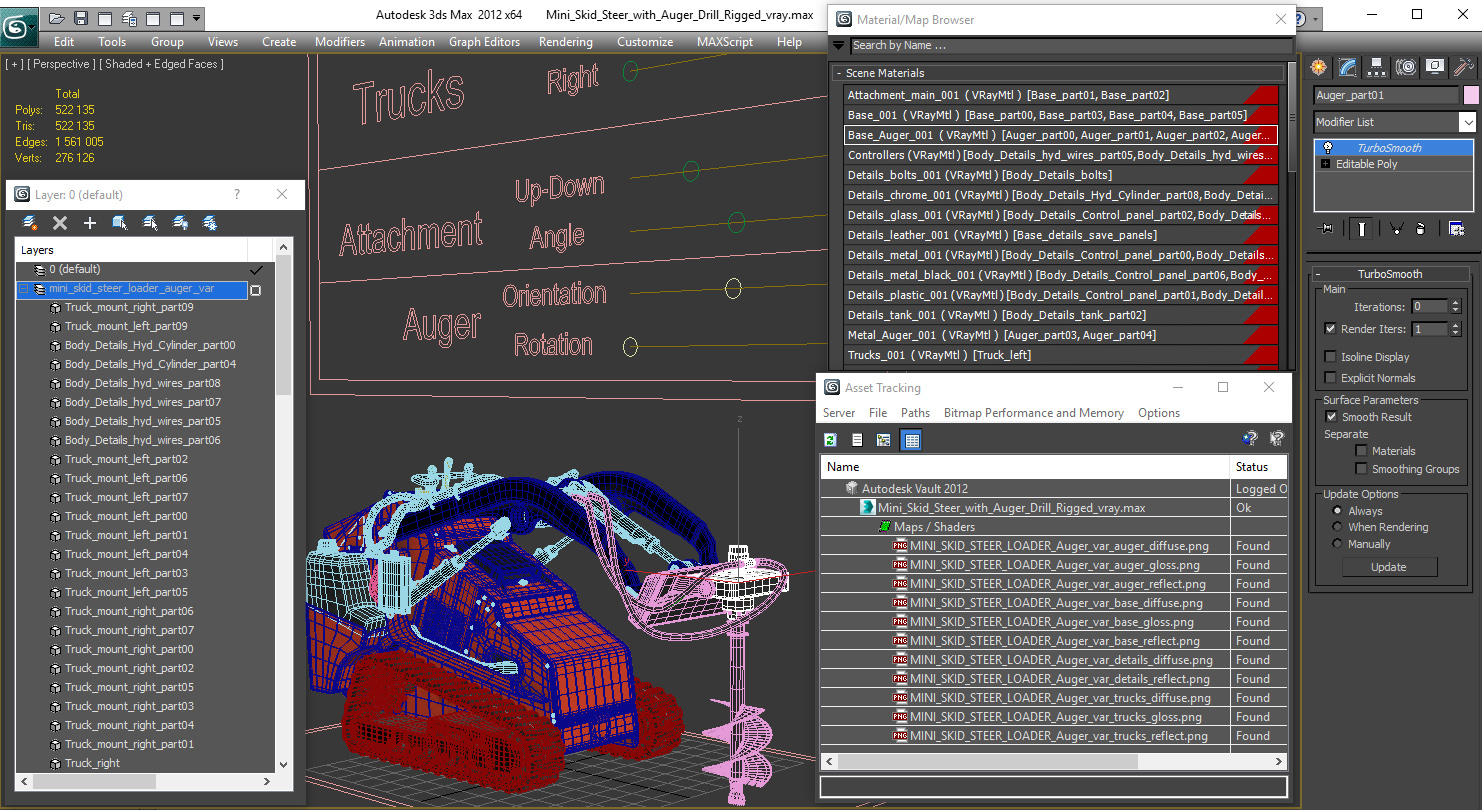The height and width of the screenshot is (810, 1482).
Task: Click the Refresh icon in Asset Tracking
Action: pos(830,440)
